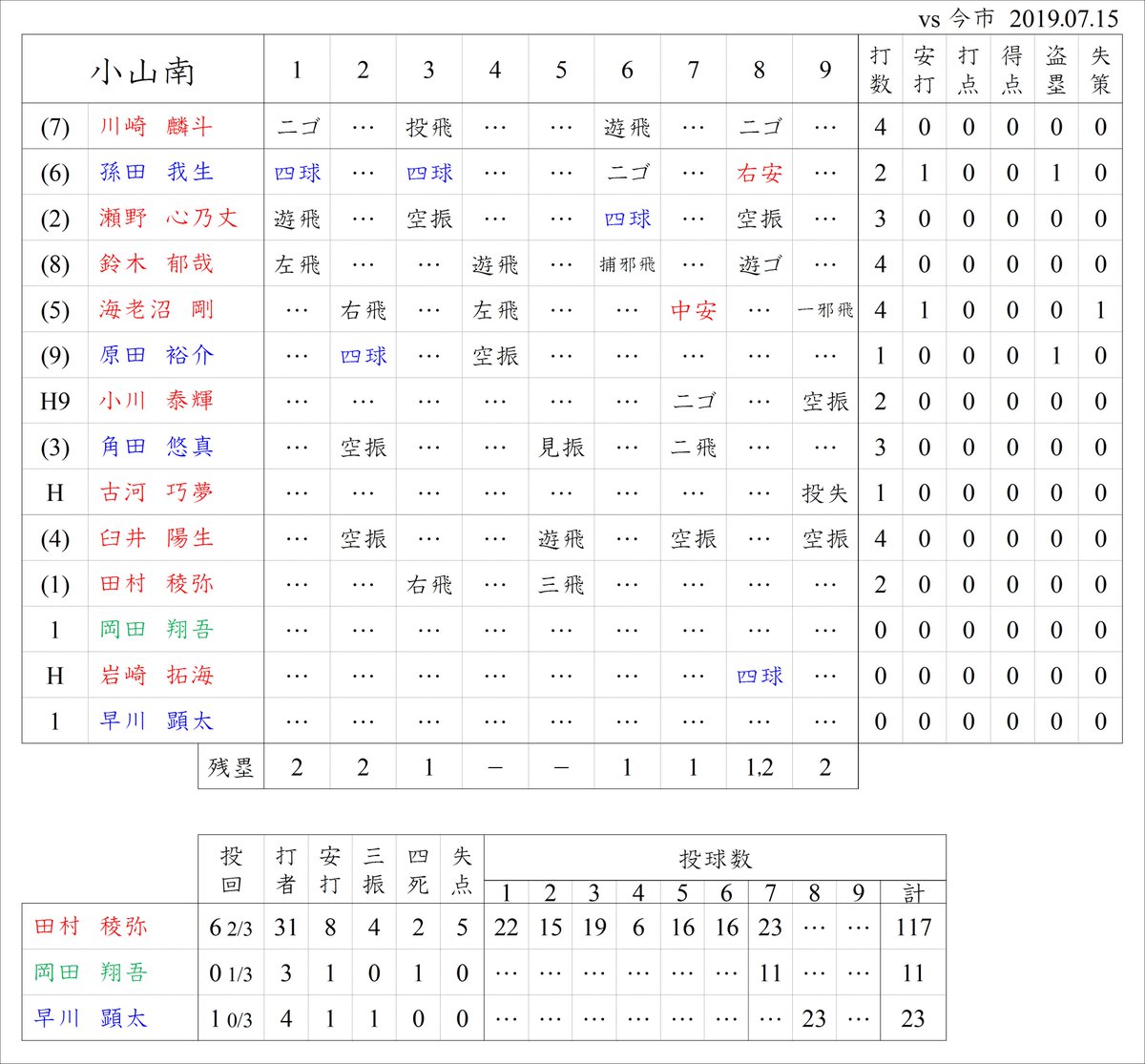The width and height of the screenshot is (1145, 1064).
Task: Click the 19 third-inning pitch count
Action: coord(594,928)
